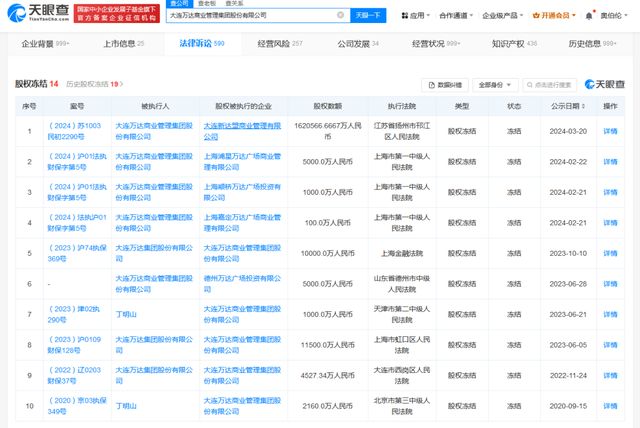Expand the 合作通道 dropdown
Image resolution: width=640 pixels, height=428 pixels.
tap(456, 16)
